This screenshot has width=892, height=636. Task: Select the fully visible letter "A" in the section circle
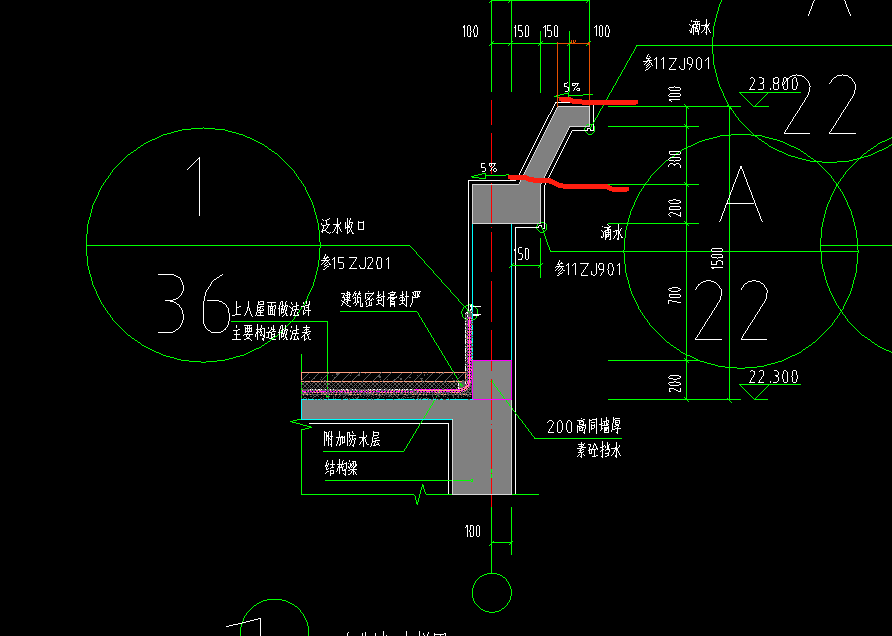tap(741, 194)
